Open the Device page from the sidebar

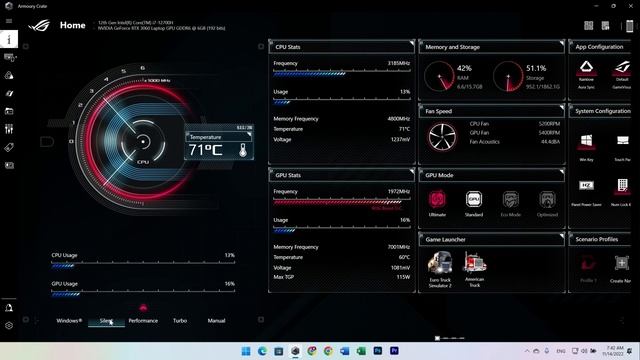point(9,58)
